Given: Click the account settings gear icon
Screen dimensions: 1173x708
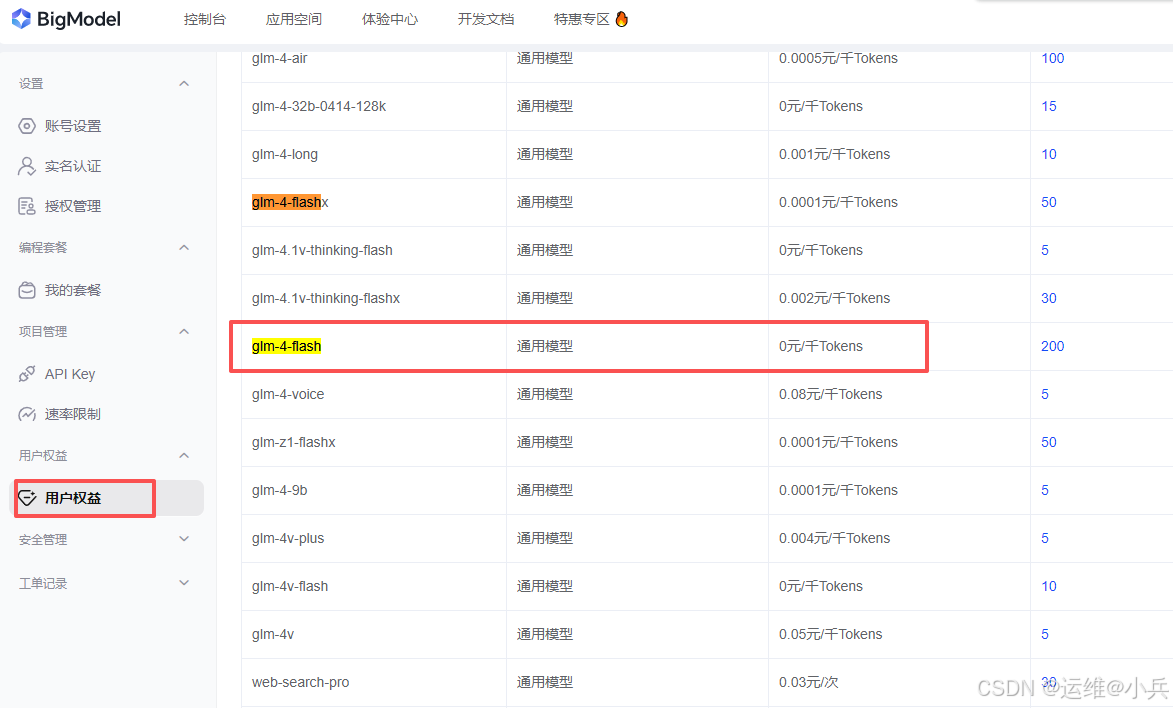Looking at the screenshot, I should coord(27,126).
